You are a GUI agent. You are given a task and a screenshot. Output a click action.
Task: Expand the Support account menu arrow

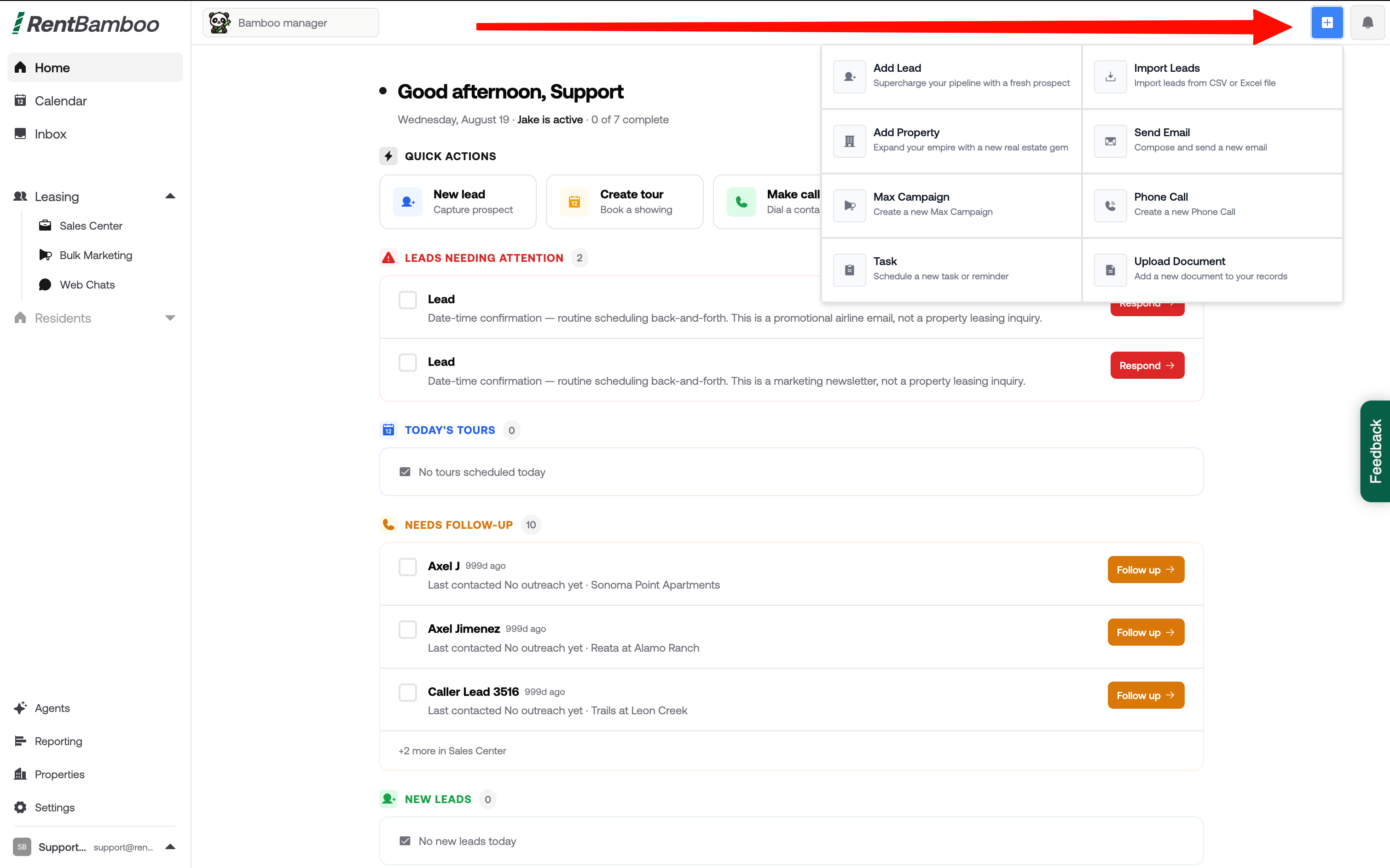pyautogui.click(x=170, y=847)
